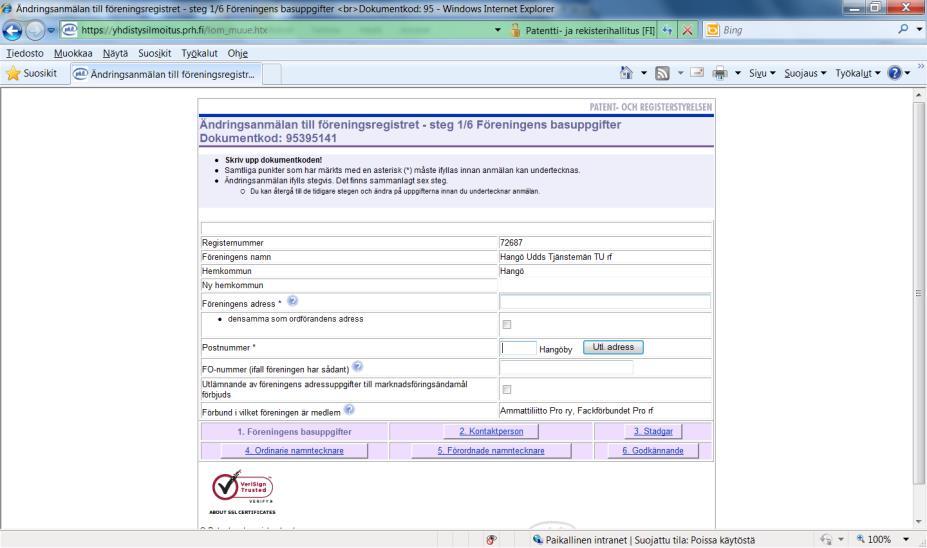Click help icon next to Förbund i vilket
Viewport: 927px width, 548px height.
[349, 410]
